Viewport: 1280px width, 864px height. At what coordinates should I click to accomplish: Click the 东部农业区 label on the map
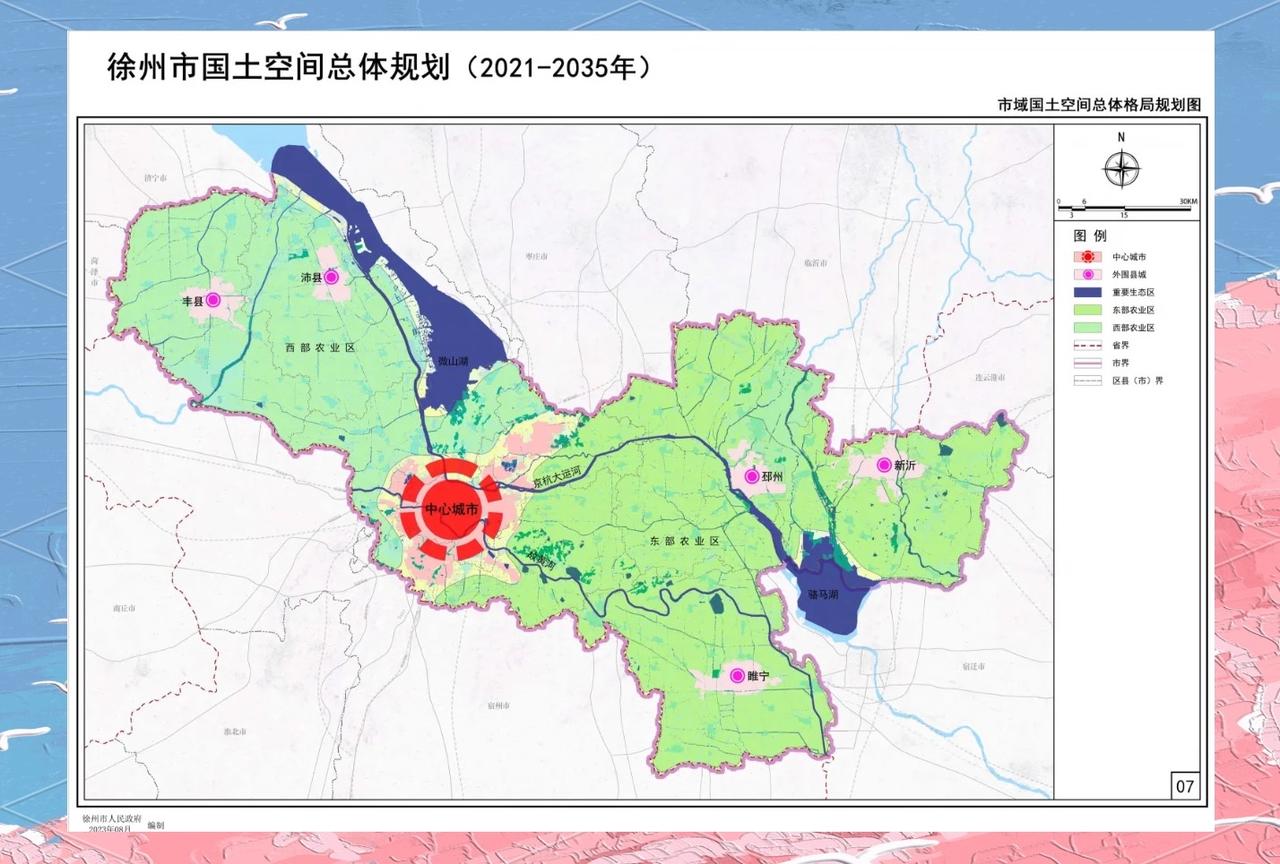point(684,540)
